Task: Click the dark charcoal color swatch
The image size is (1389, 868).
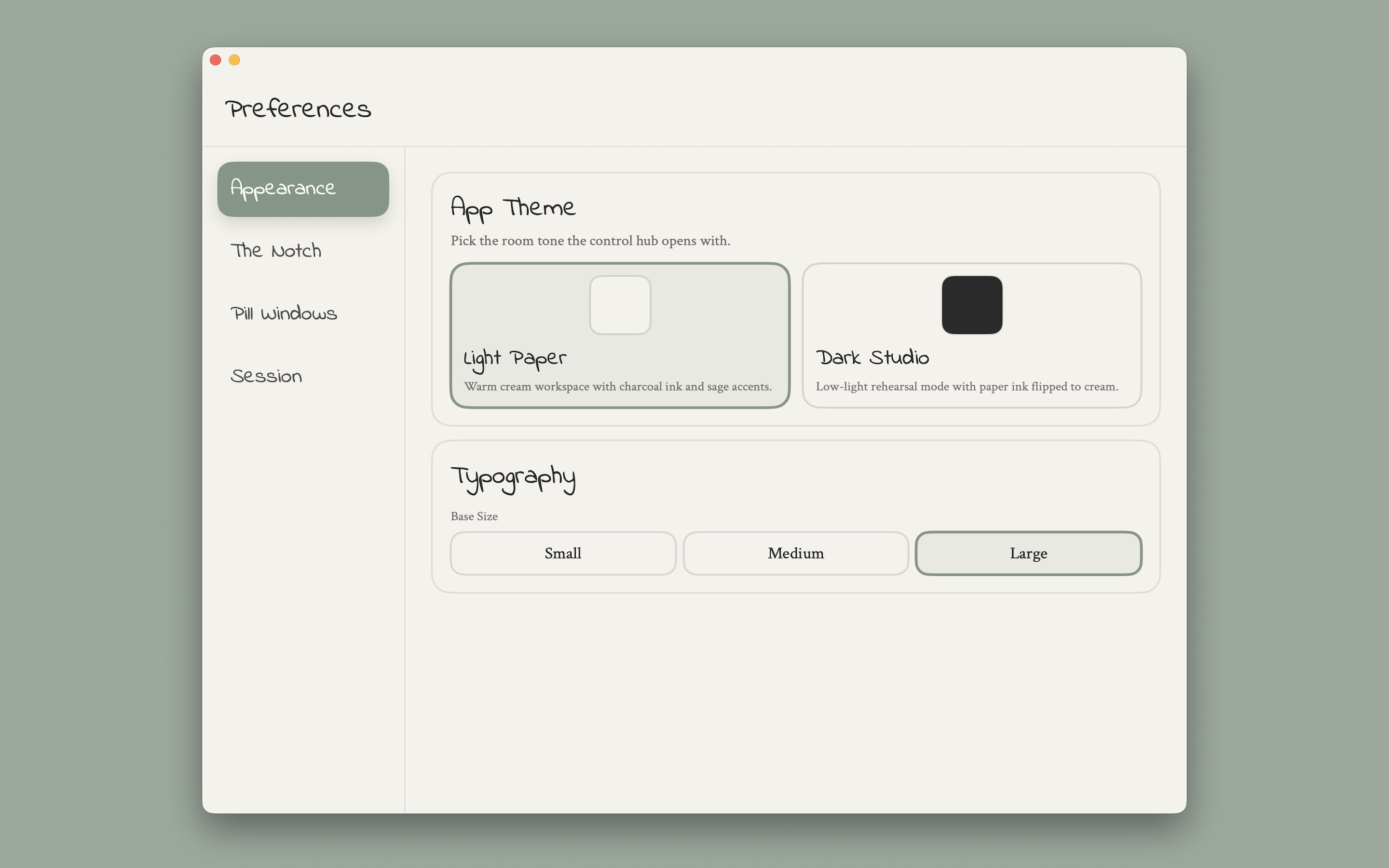Action: [x=972, y=305]
